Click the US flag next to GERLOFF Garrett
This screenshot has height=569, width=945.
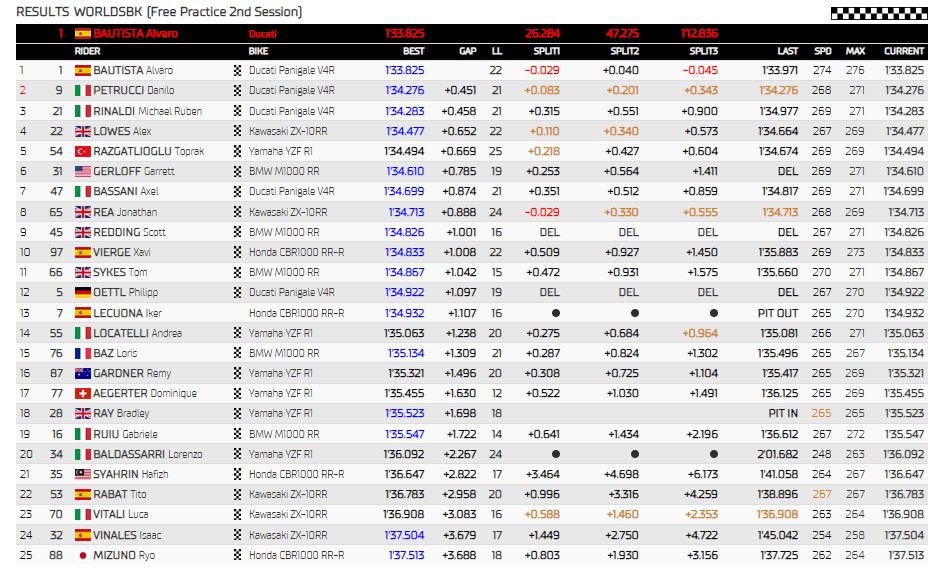click(83, 171)
